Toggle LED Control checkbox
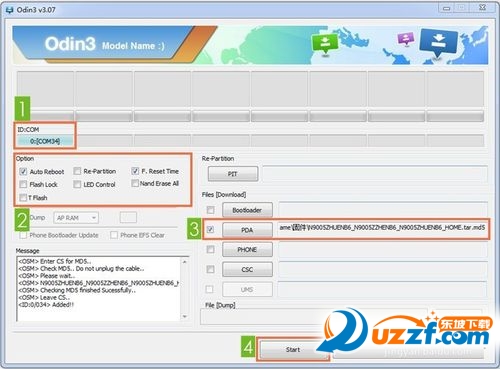500x369 pixels. point(77,184)
